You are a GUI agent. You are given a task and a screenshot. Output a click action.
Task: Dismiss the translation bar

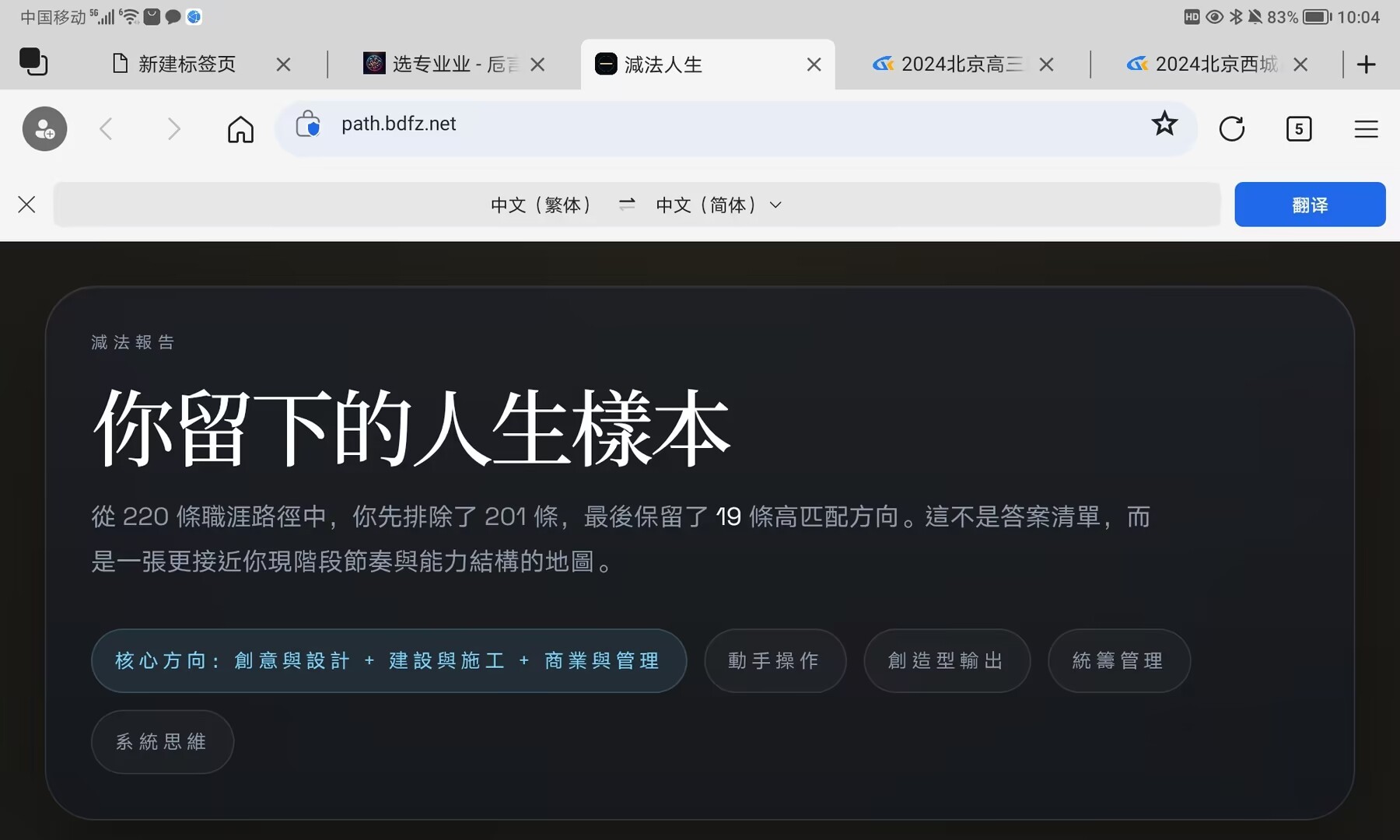(x=26, y=205)
